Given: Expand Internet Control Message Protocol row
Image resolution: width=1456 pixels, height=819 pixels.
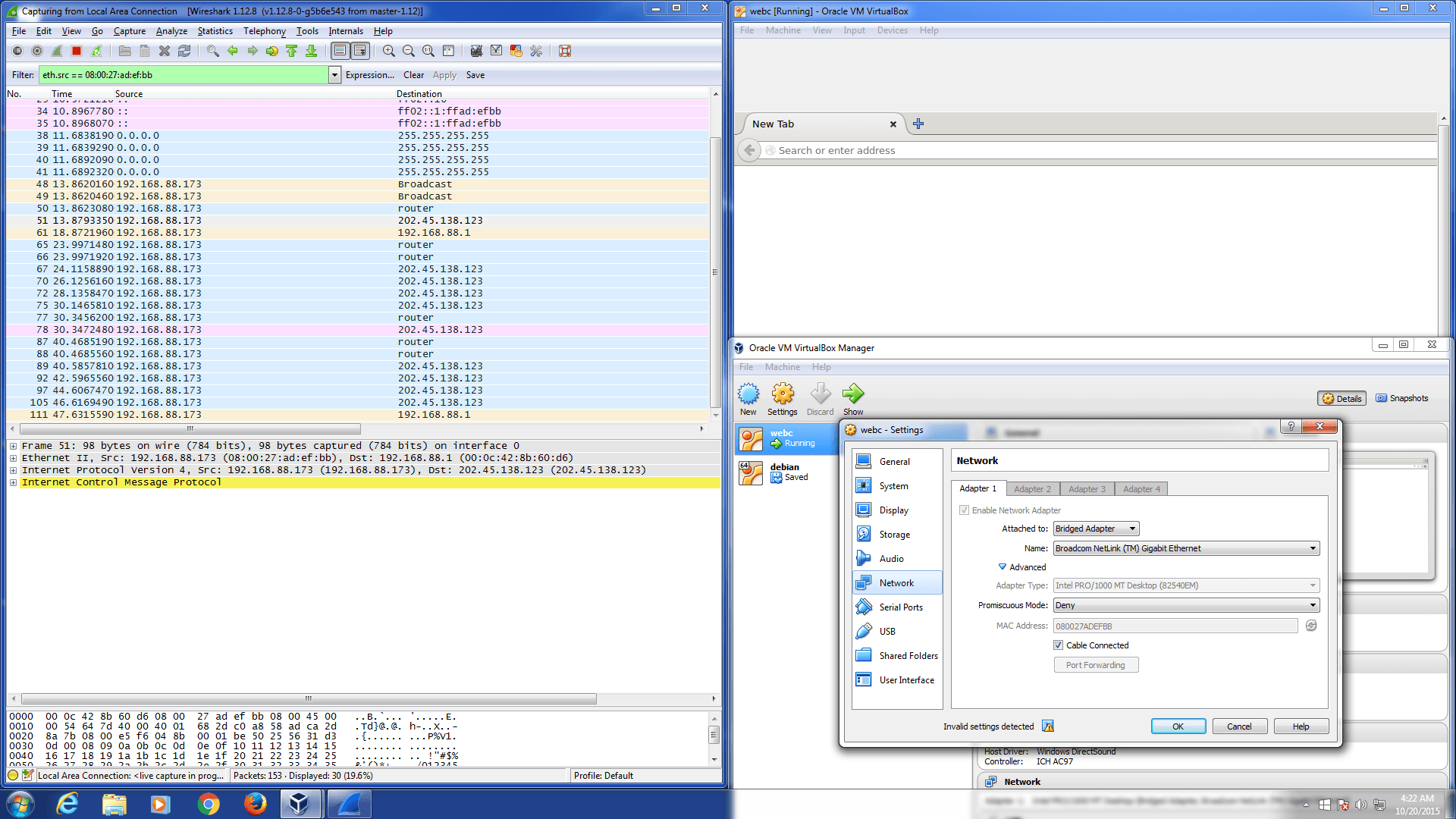Looking at the screenshot, I should click(13, 482).
